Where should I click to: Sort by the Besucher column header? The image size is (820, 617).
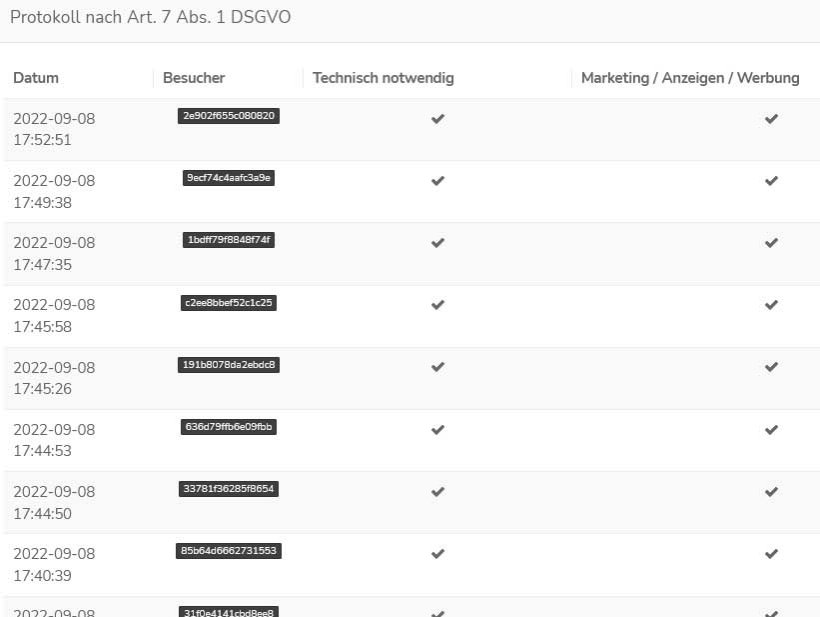pyautogui.click(x=194, y=78)
